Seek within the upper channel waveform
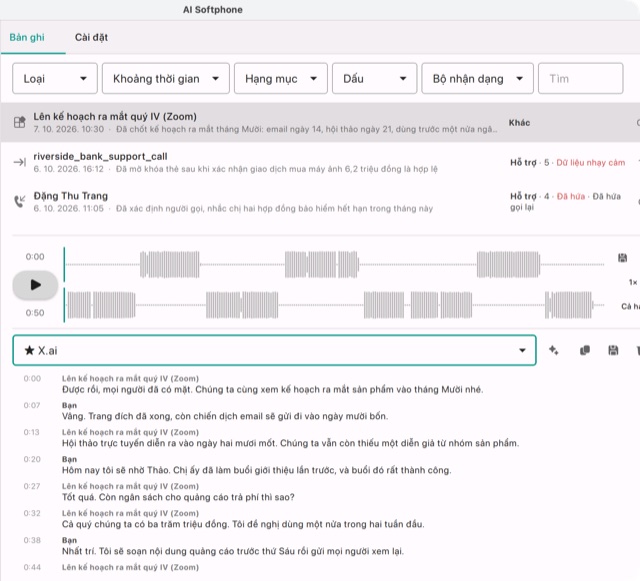Image resolution: width=640 pixels, height=581 pixels. [335, 265]
